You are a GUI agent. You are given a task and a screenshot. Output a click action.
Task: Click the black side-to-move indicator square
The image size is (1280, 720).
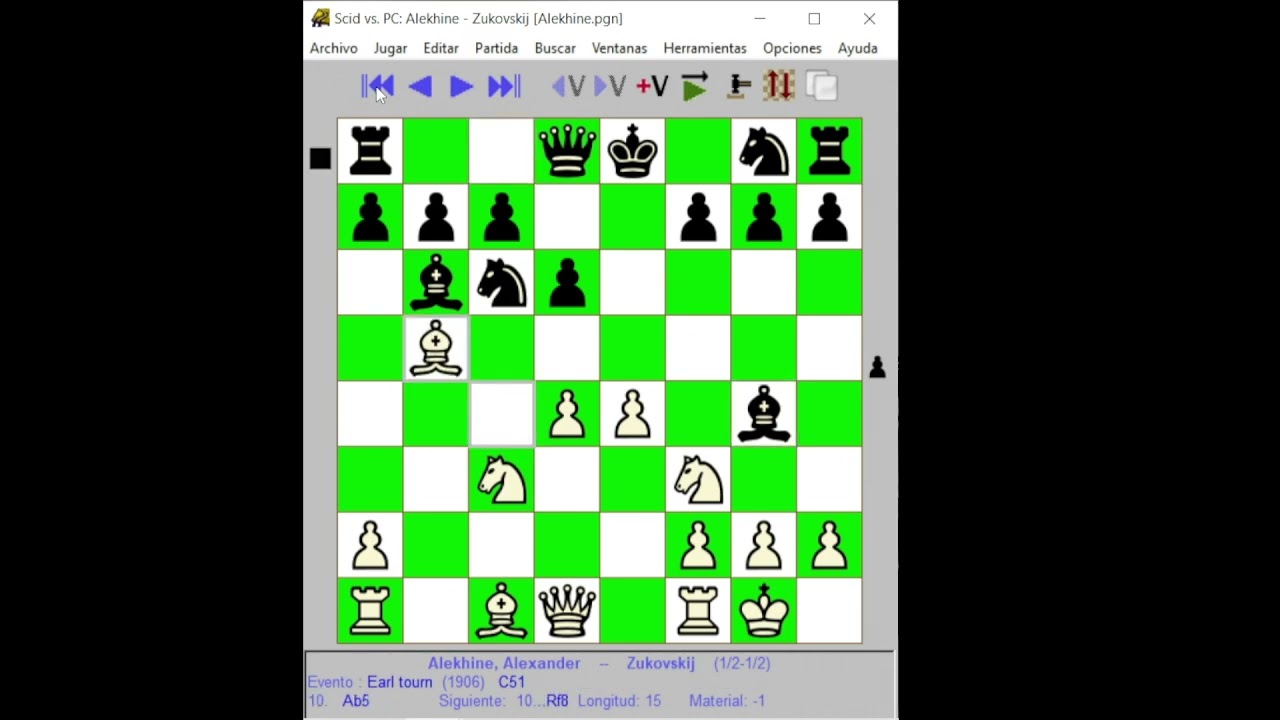(320, 159)
